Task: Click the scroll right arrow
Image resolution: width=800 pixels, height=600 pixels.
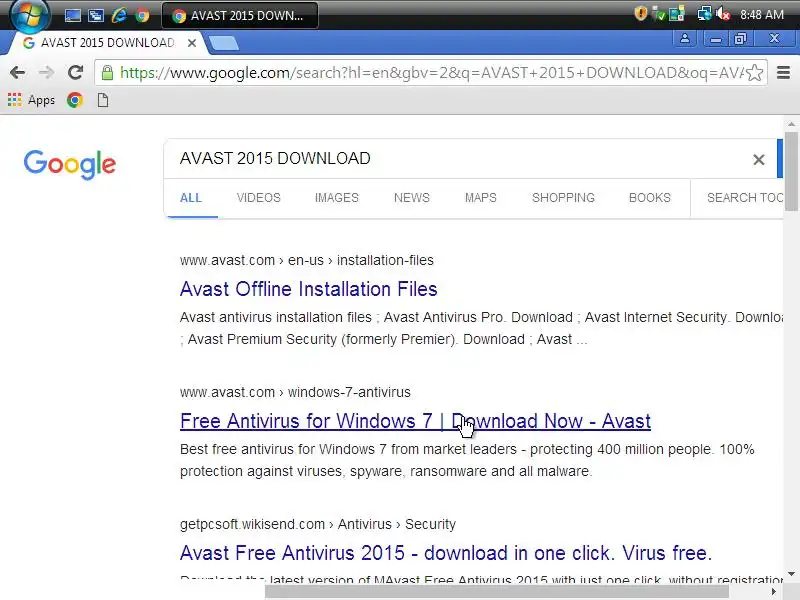Action: pyautogui.click(x=773, y=592)
